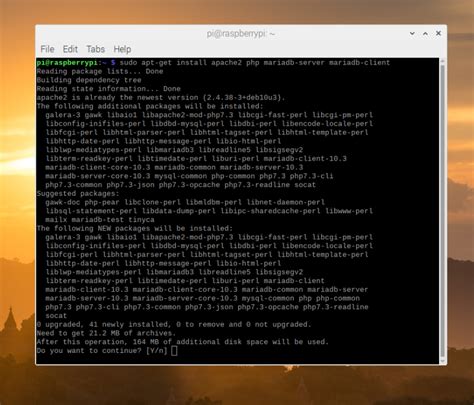Open the Edit menu
This screenshot has width=474, height=405.
coord(70,49)
